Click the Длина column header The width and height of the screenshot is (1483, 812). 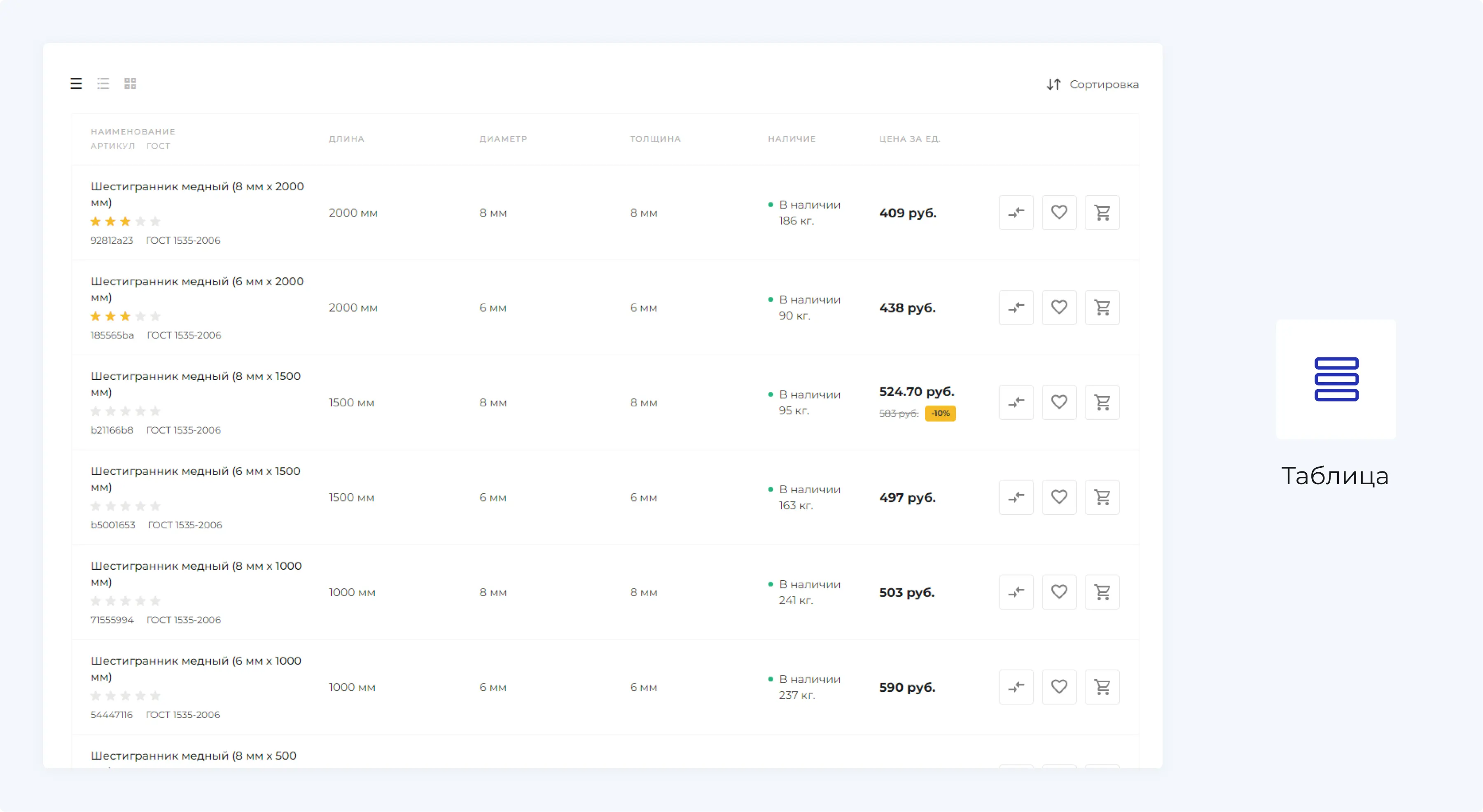click(x=346, y=139)
